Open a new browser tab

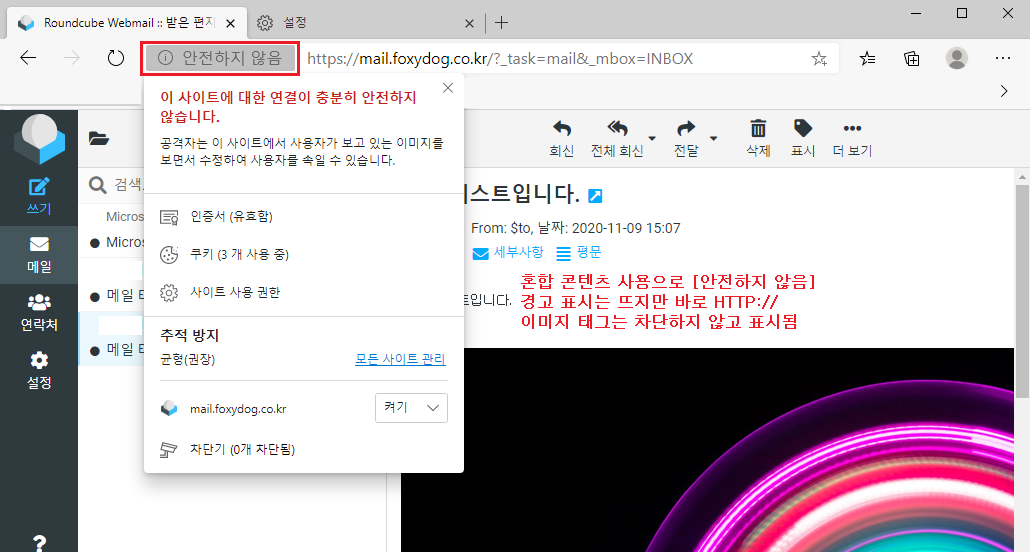(x=501, y=23)
